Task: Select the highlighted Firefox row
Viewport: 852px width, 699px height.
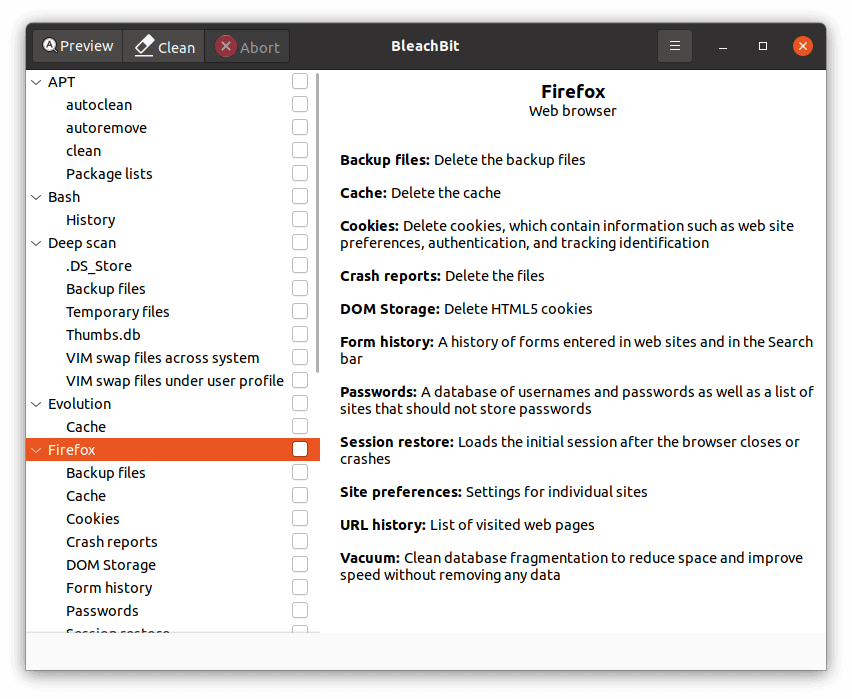Action: click(x=173, y=450)
